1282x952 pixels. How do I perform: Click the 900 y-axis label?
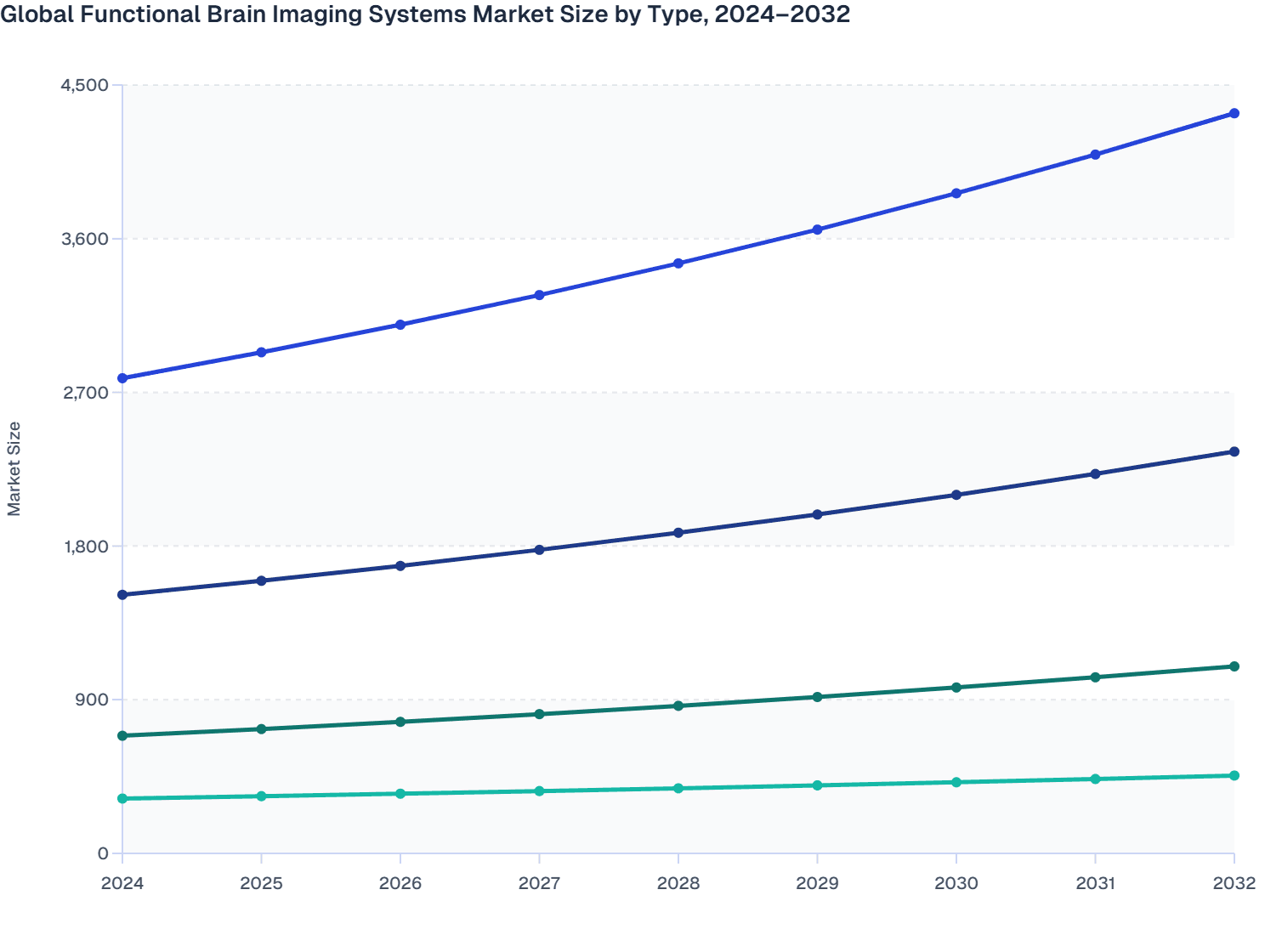pos(94,701)
